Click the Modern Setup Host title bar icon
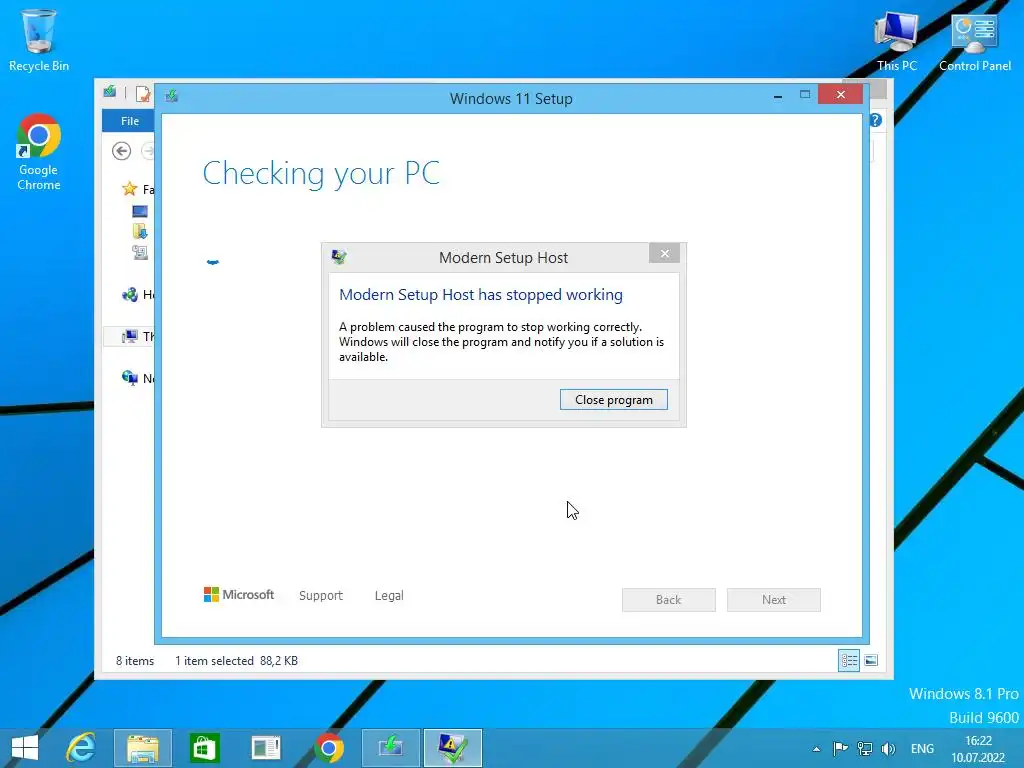The image size is (1024, 768). point(338,257)
